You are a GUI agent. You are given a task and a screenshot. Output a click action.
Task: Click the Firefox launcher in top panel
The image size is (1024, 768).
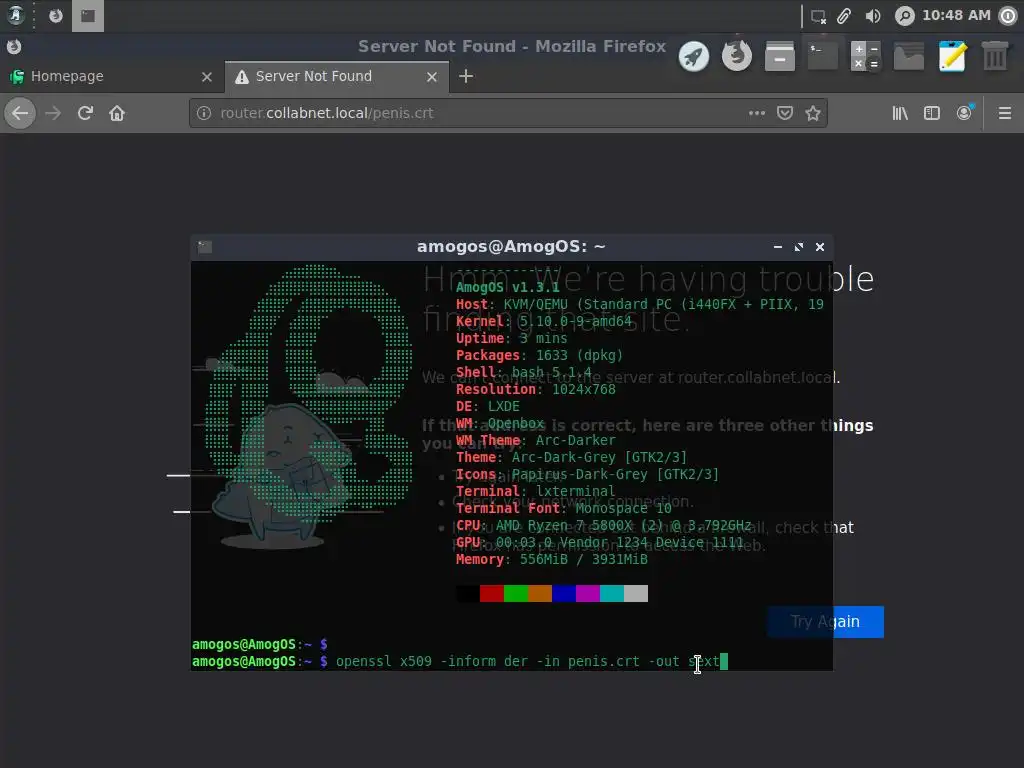click(x=56, y=16)
